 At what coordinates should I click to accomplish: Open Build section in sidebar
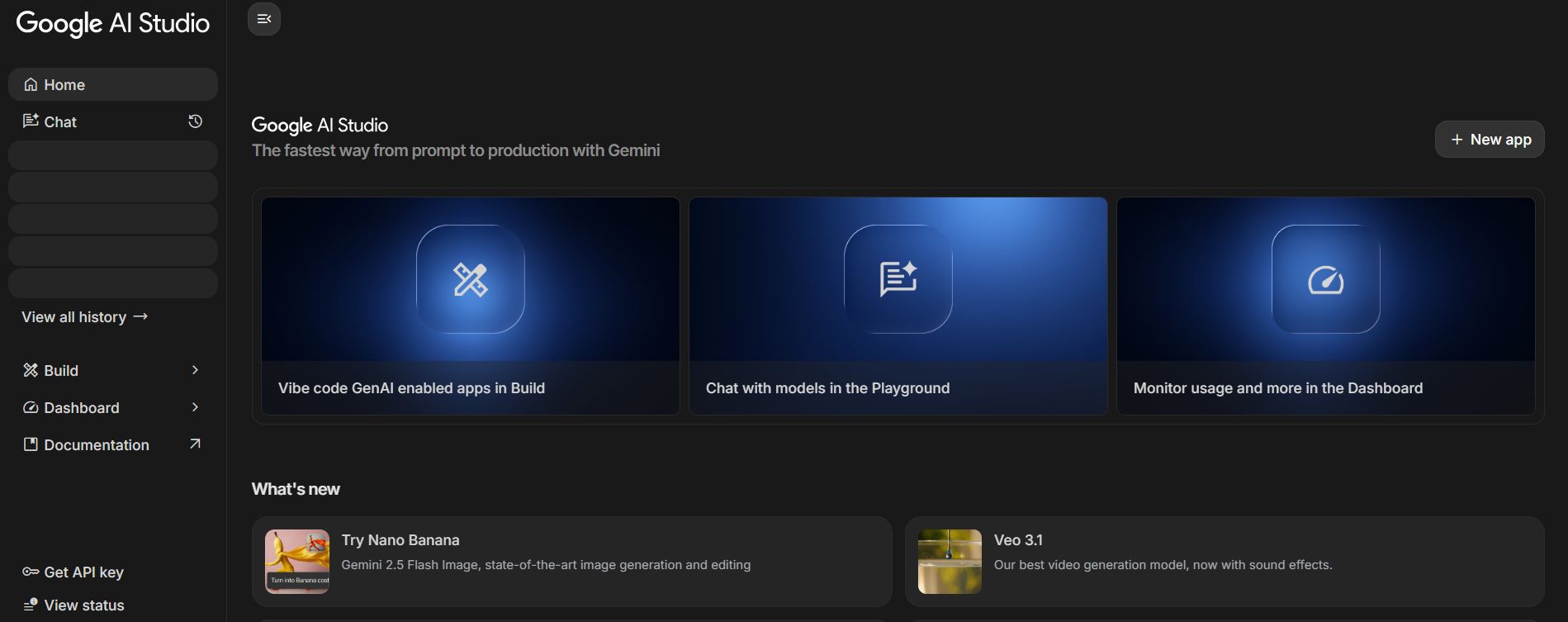113,370
